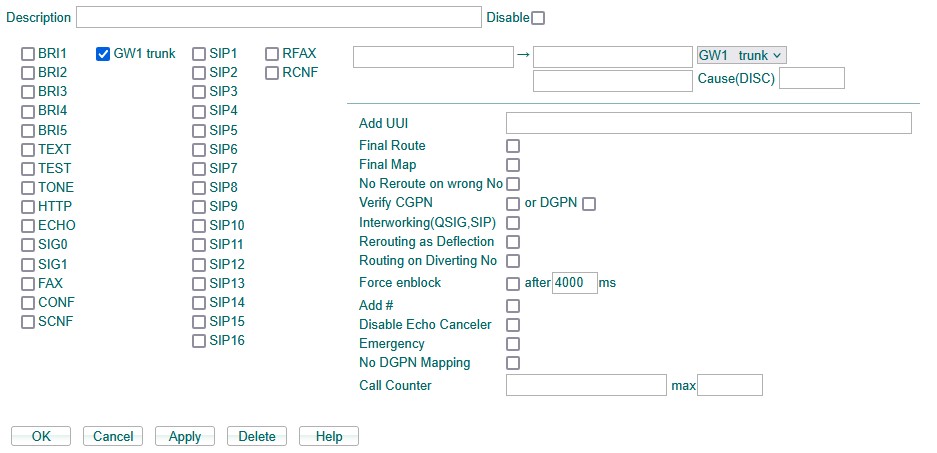Select the Cause(DISC) input box
Image resolution: width=937 pixels, height=453 pixels.
812,78
